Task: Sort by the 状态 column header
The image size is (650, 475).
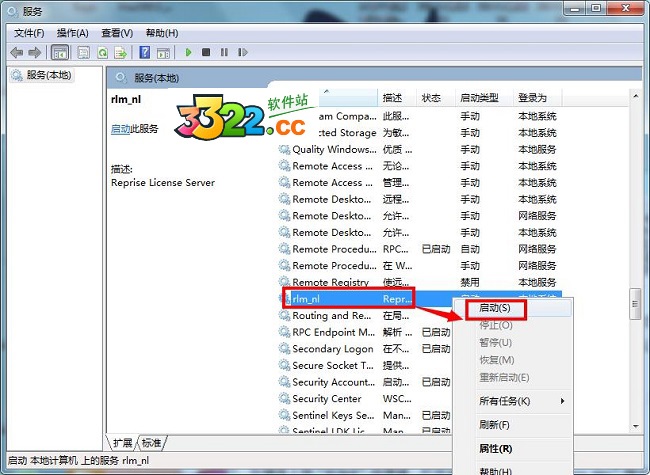Action: click(435, 98)
